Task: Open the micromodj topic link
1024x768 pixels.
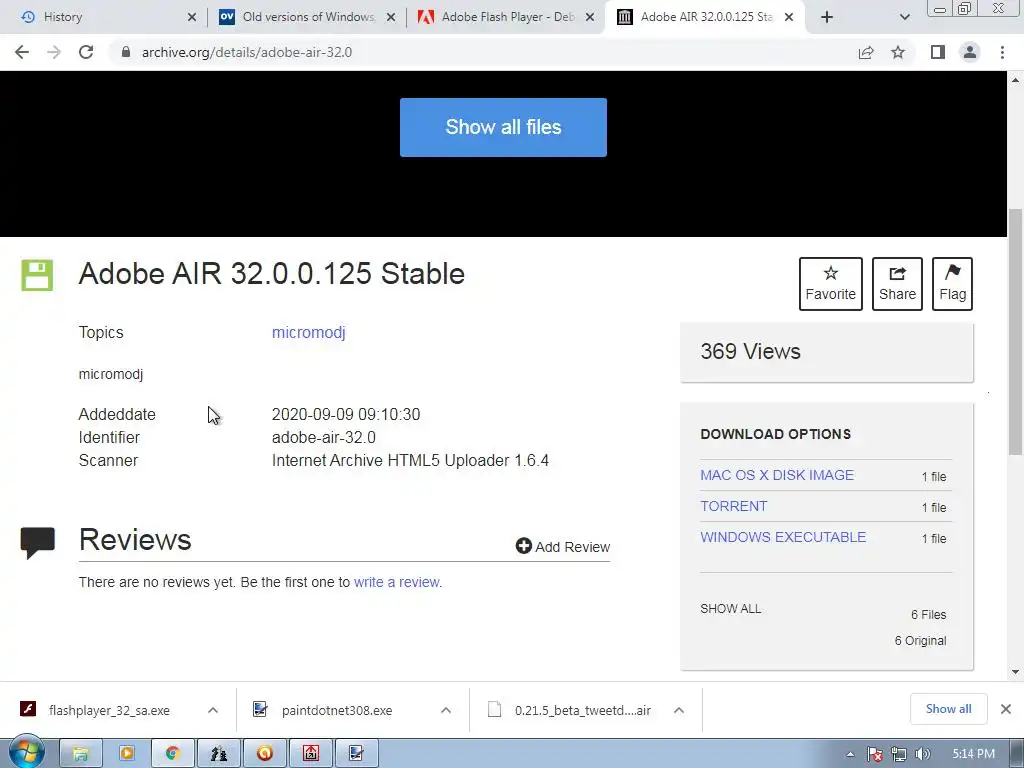Action: pos(308,332)
